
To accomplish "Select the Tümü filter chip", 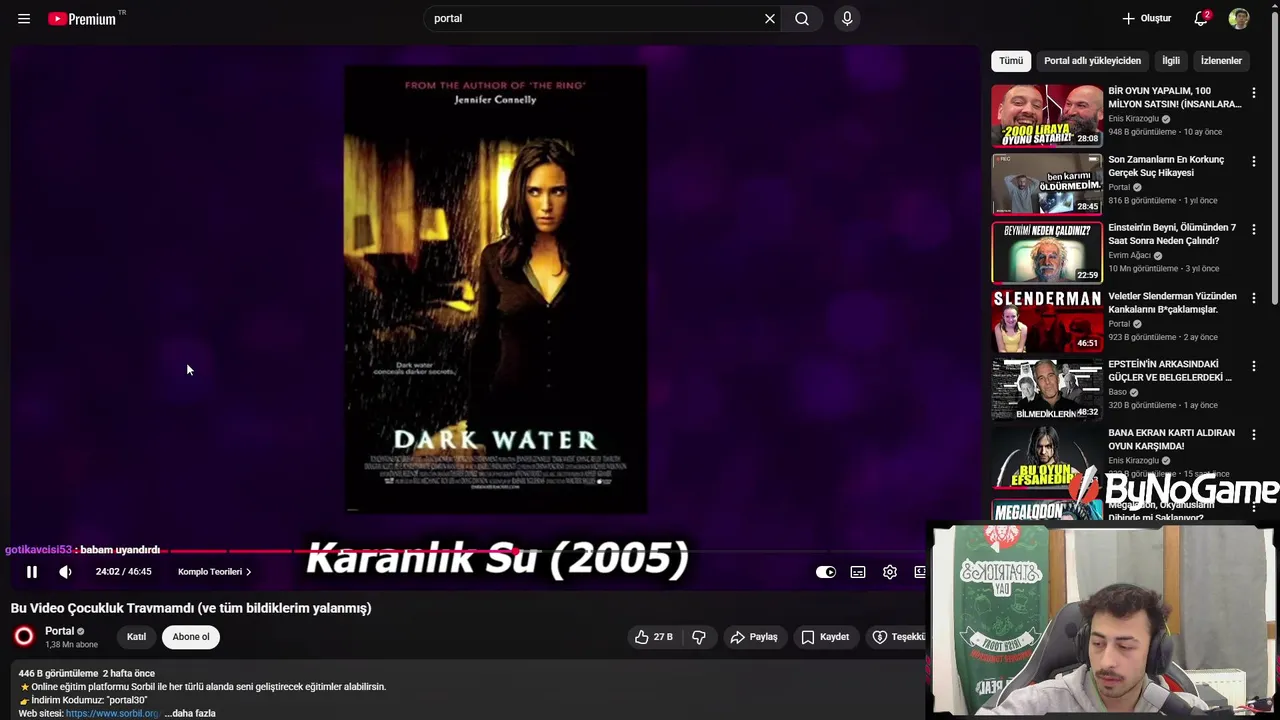I will coord(1011,61).
